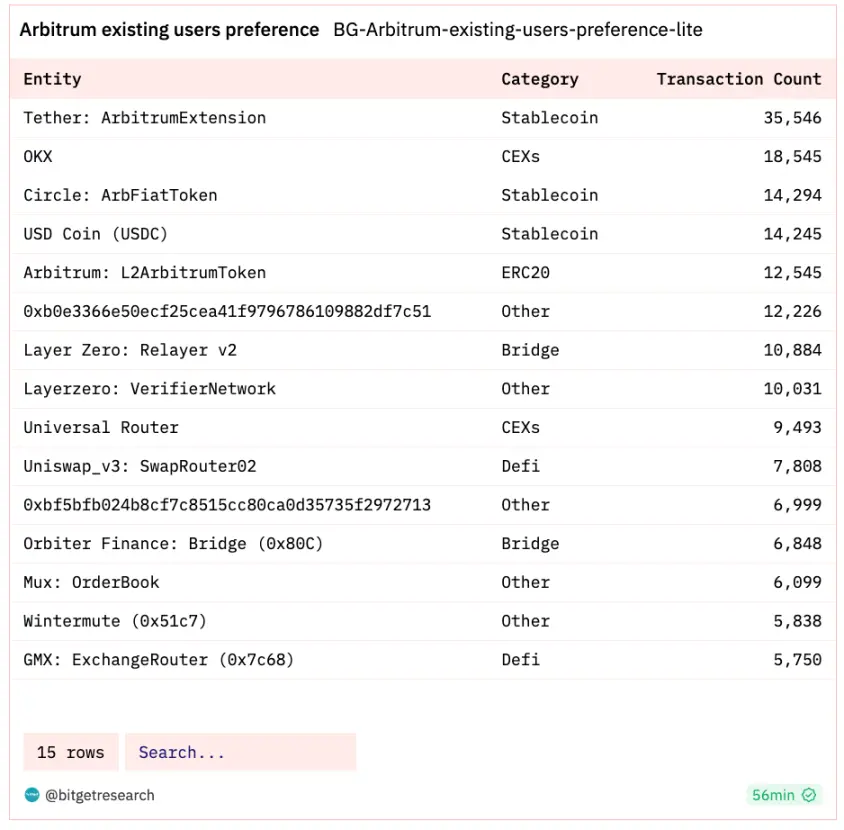Sort by the Transaction Count column header

pyautogui.click(x=738, y=79)
